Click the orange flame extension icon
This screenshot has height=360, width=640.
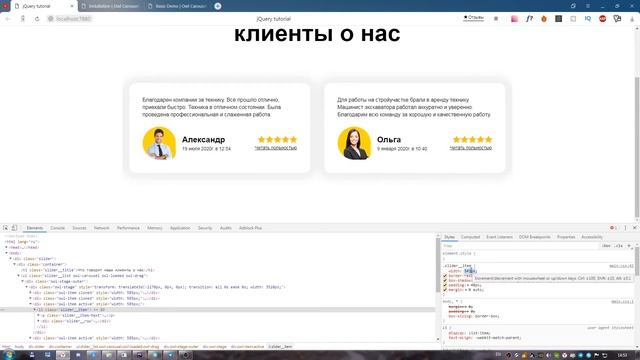[x=544, y=19]
